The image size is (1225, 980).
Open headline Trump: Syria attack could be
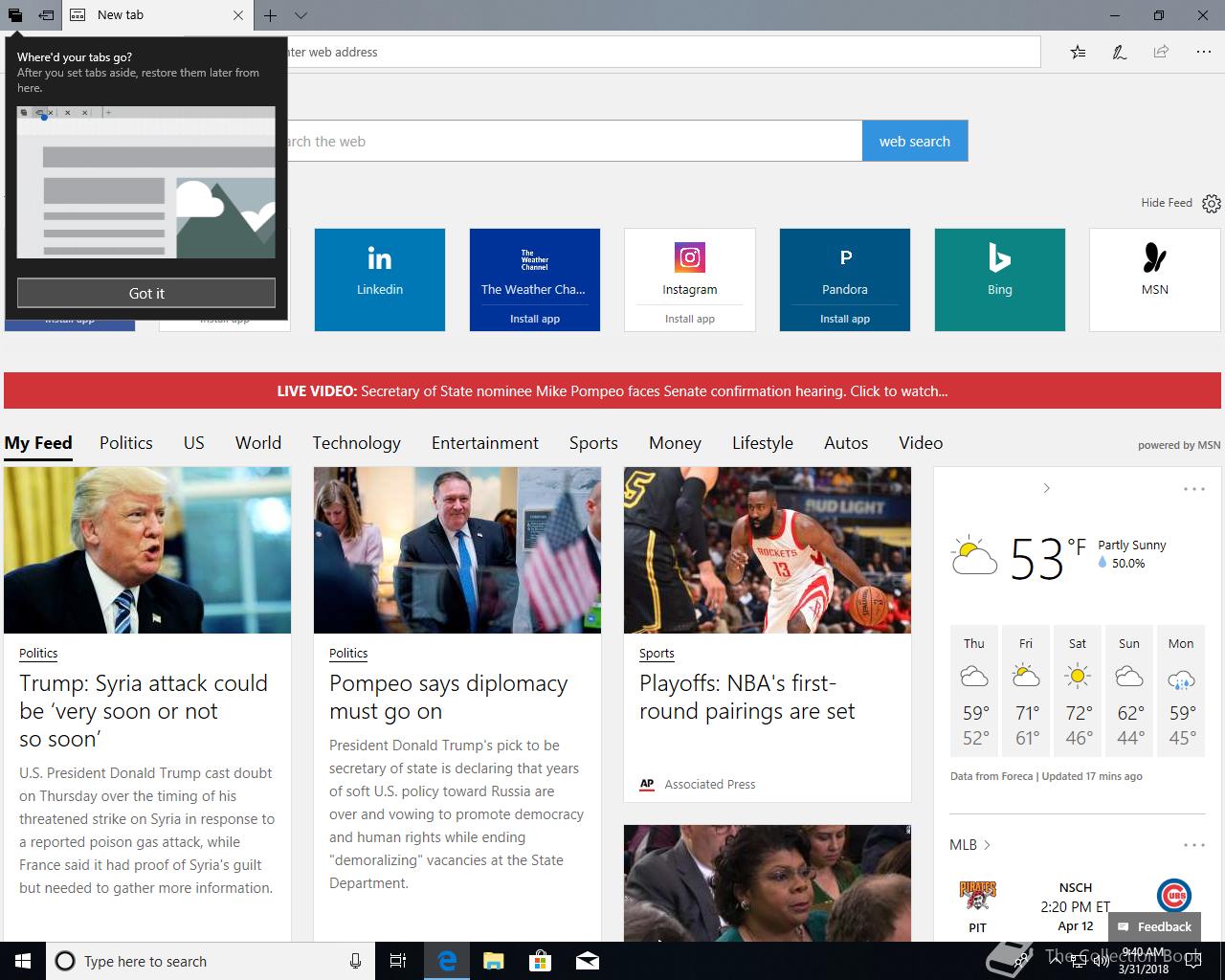144,711
